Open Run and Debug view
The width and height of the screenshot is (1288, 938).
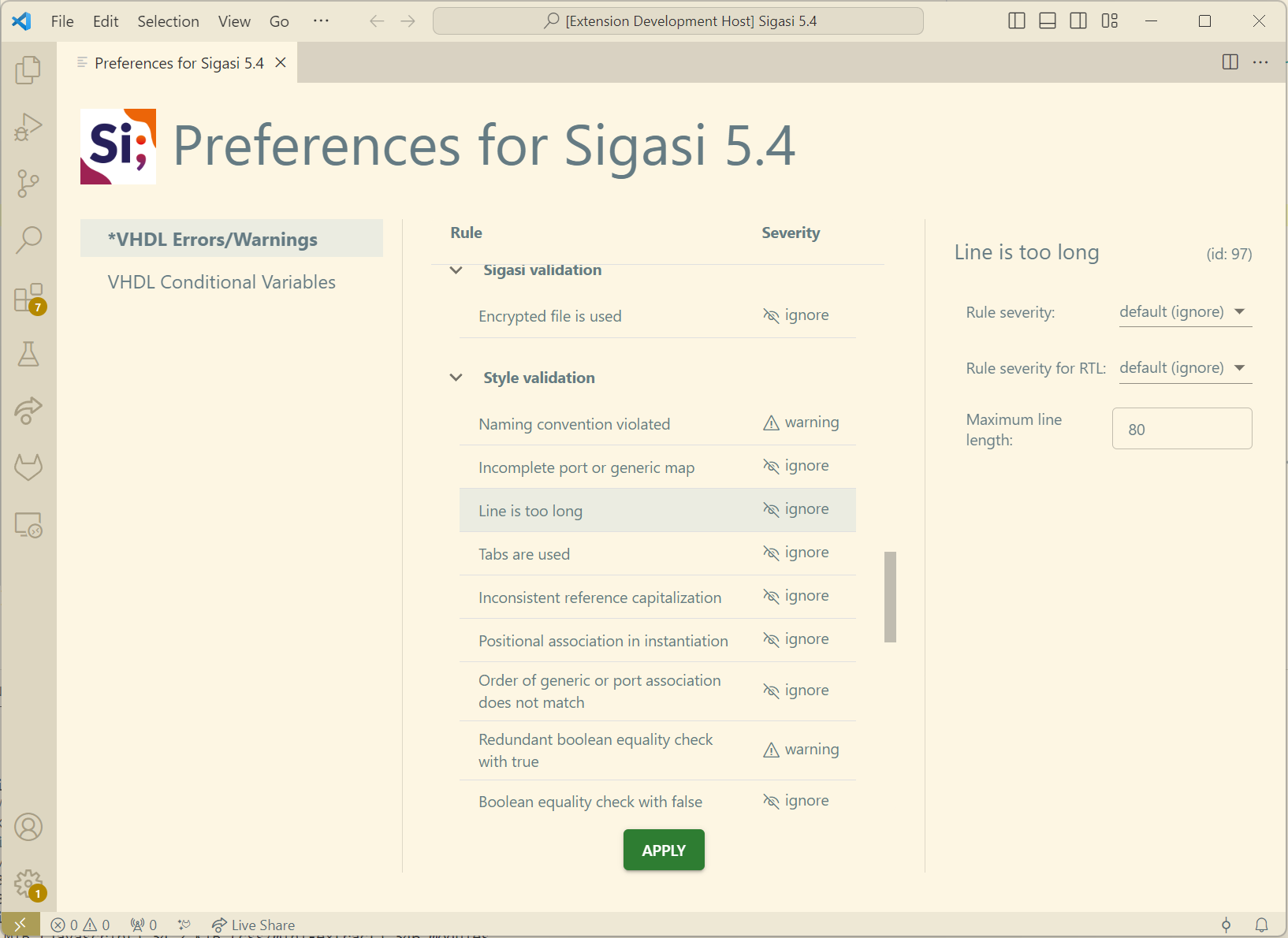(28, 127)
